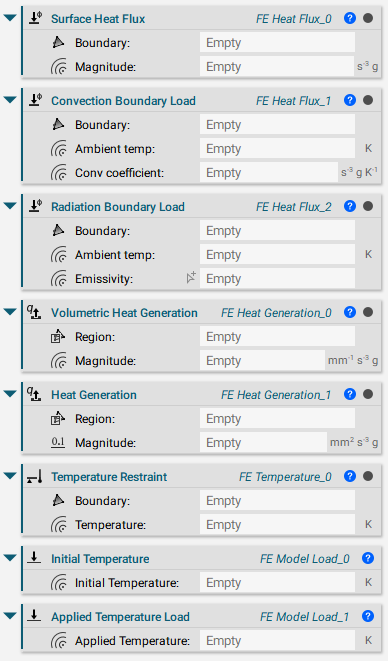This screenshot has height=661, width=388.
Task: Collapse the Temperature Restraint section
Action: tap(10, 476)
